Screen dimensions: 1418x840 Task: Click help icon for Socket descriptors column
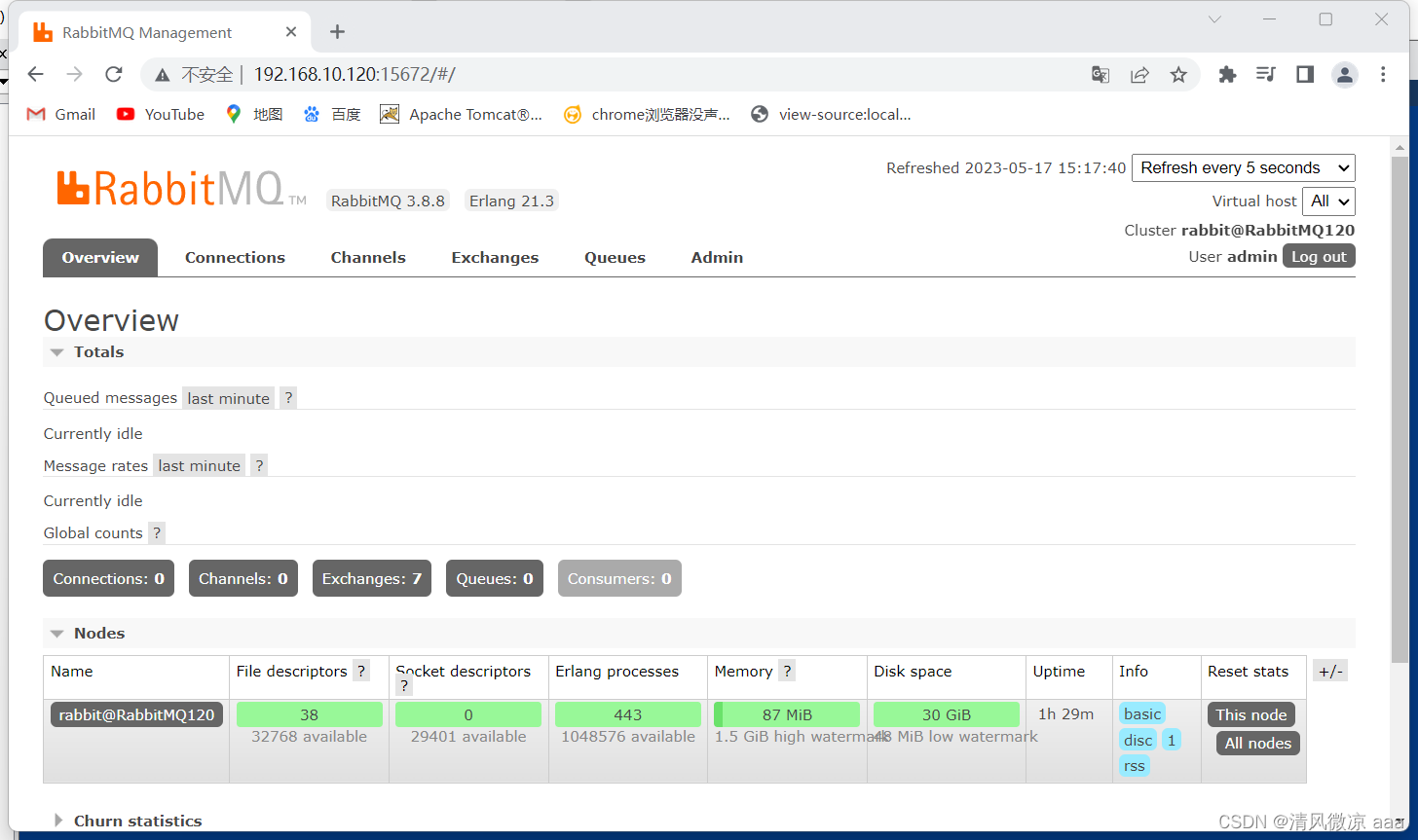coord(404,687)
